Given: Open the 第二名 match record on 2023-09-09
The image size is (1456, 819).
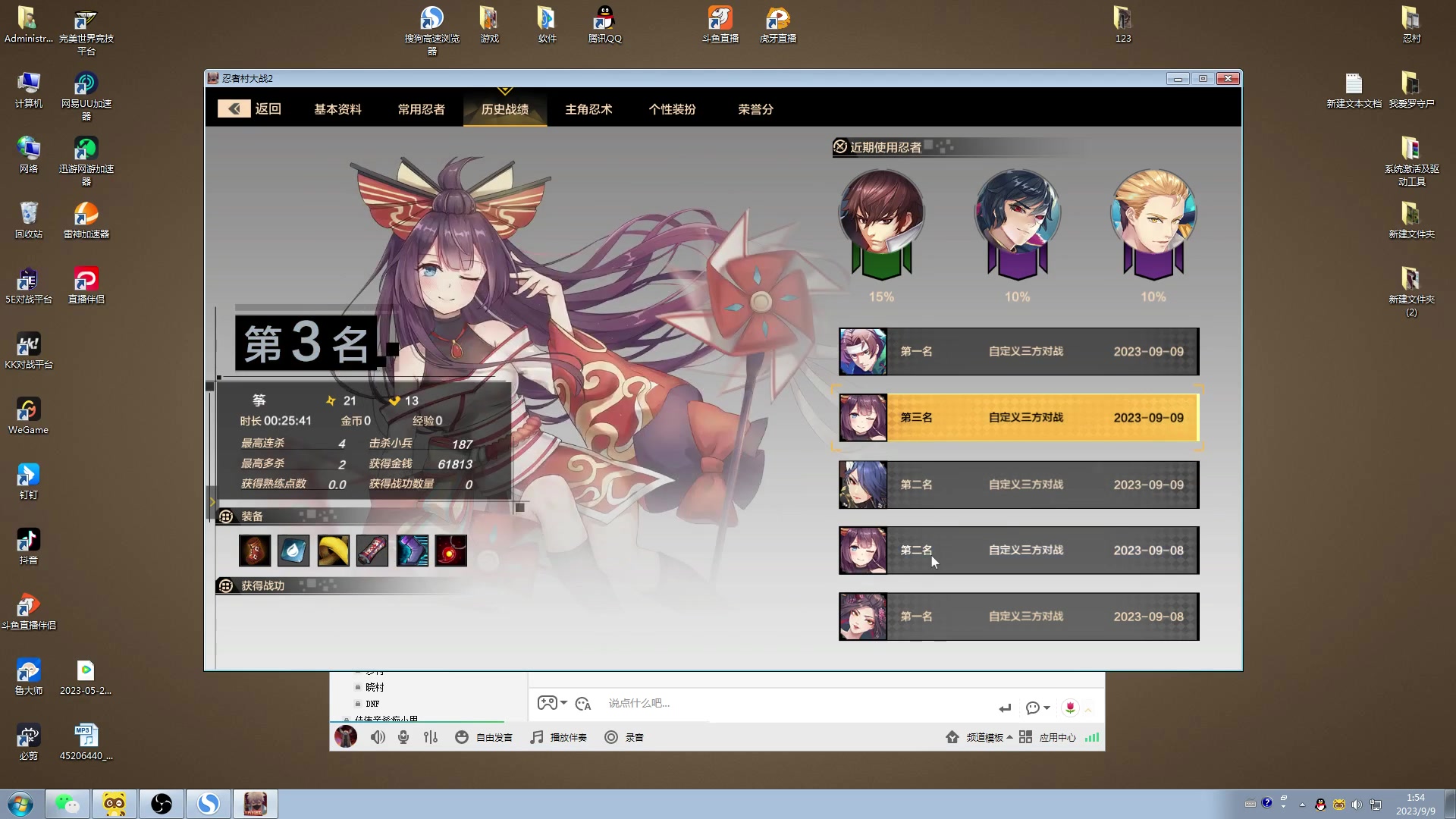Looking at the screenshot, I should pos(1018,484).
